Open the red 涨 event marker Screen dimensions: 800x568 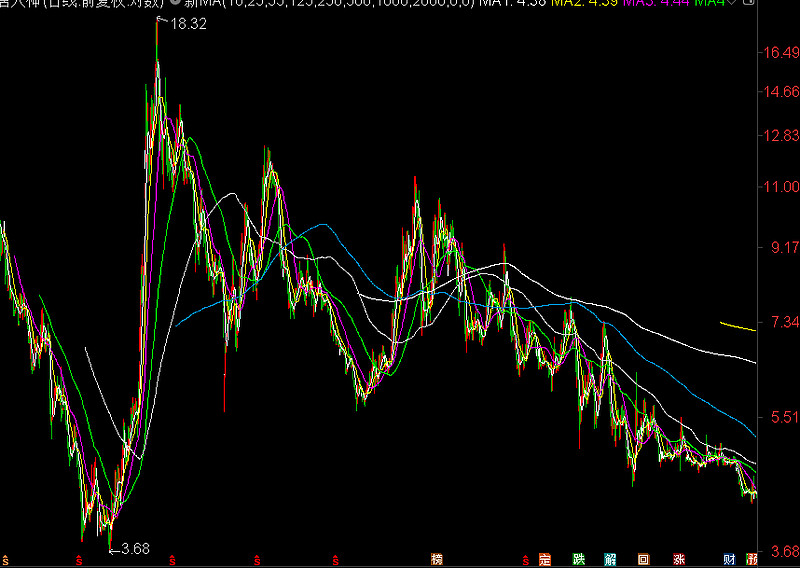(679, 559)
